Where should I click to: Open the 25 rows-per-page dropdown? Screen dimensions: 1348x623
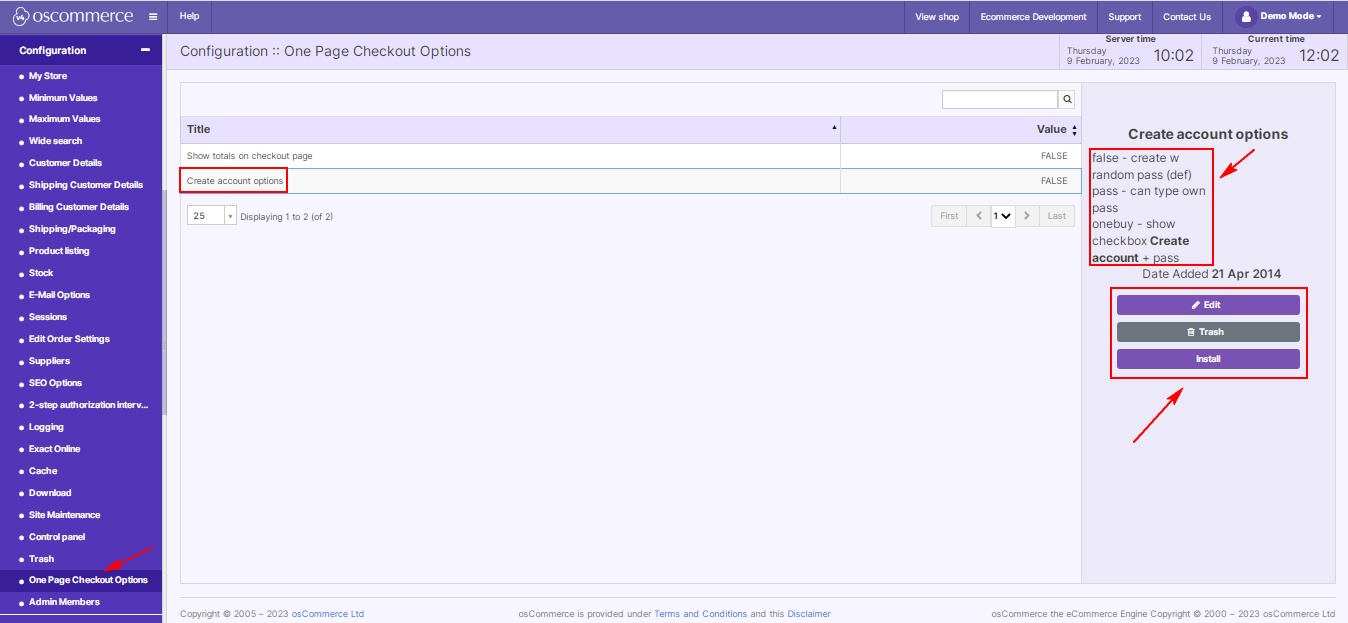coord(211,216)
